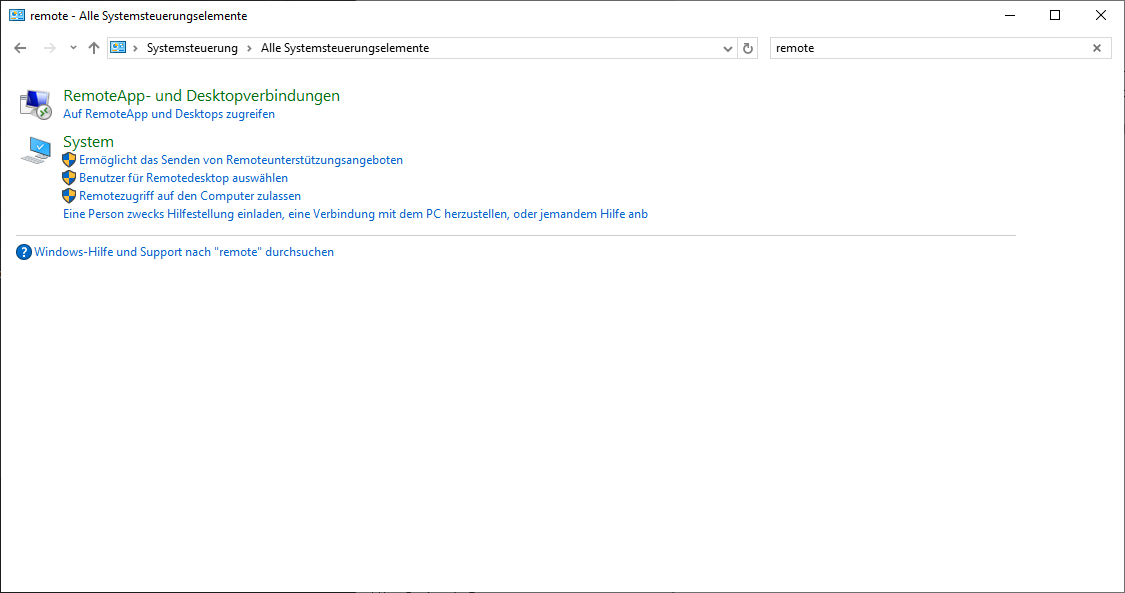Open Benutzer für Remotedesktop auswählen
This screenshot has height=593, width=1125.
[184, 178]
